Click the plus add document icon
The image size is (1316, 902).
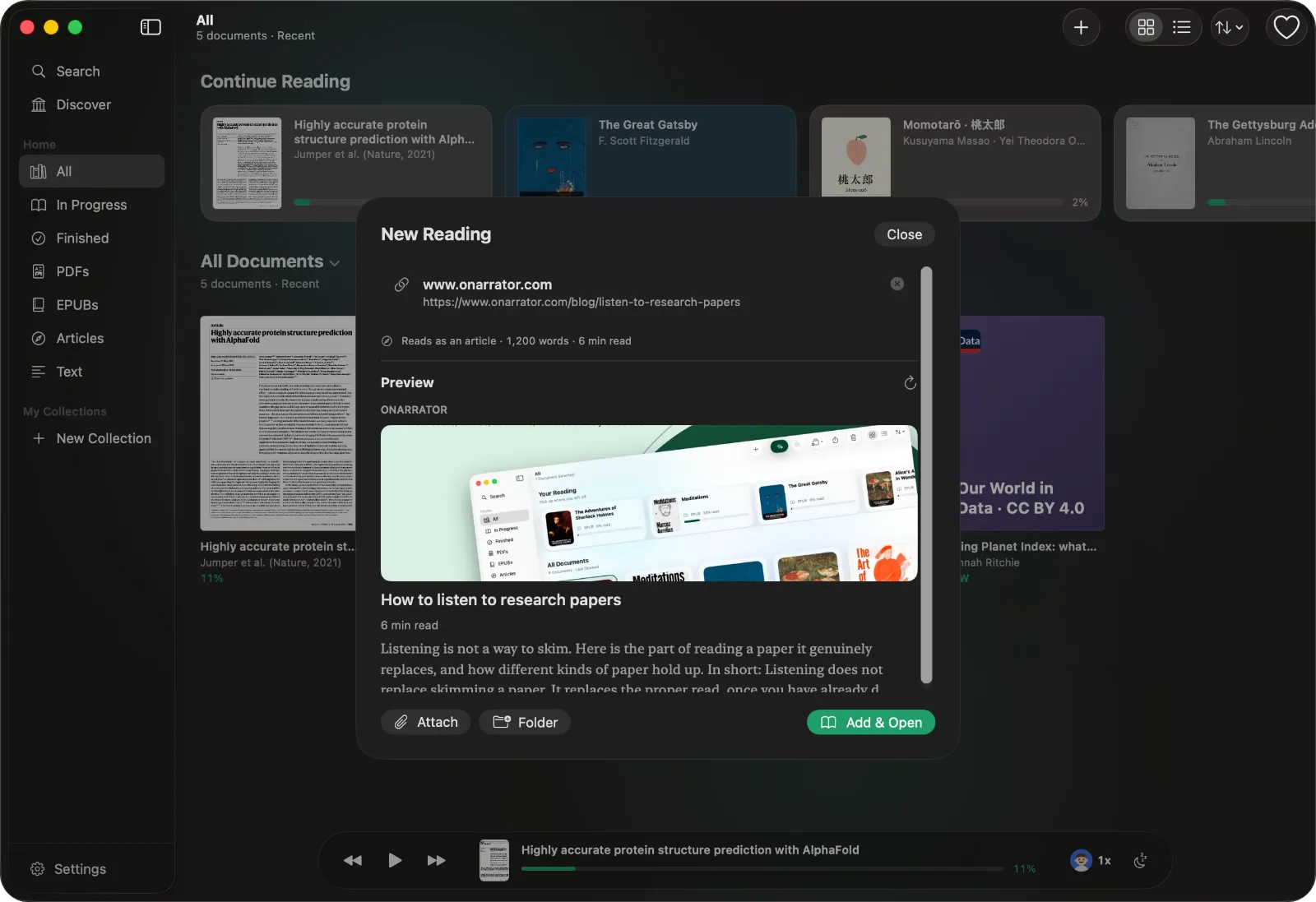pyautogui.click(x=1081, y=28)
